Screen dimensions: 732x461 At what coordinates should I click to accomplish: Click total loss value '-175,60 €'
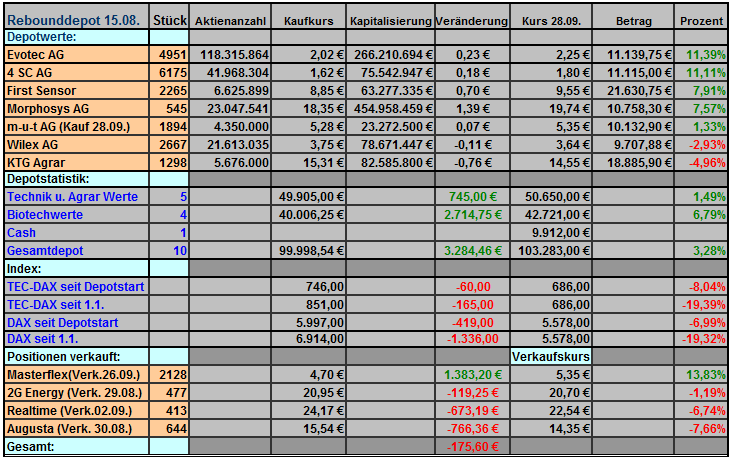(x=472, y=447)
